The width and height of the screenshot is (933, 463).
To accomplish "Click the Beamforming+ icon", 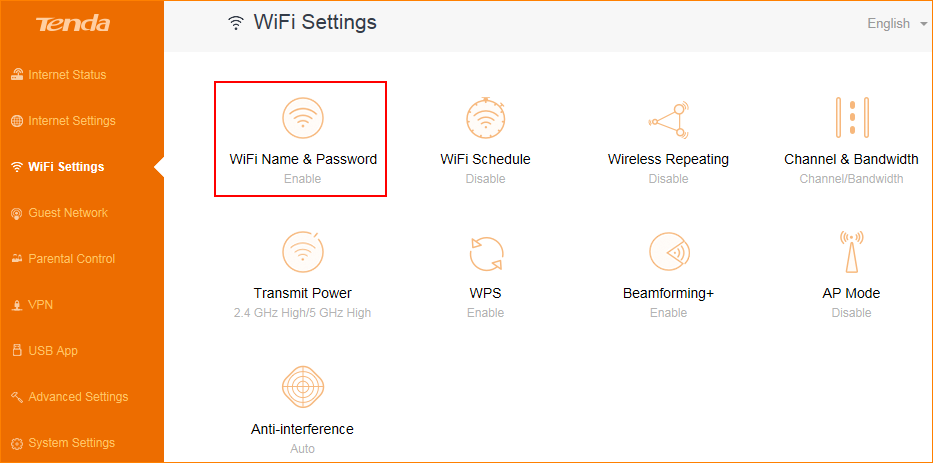I will [x=668, y=252].
